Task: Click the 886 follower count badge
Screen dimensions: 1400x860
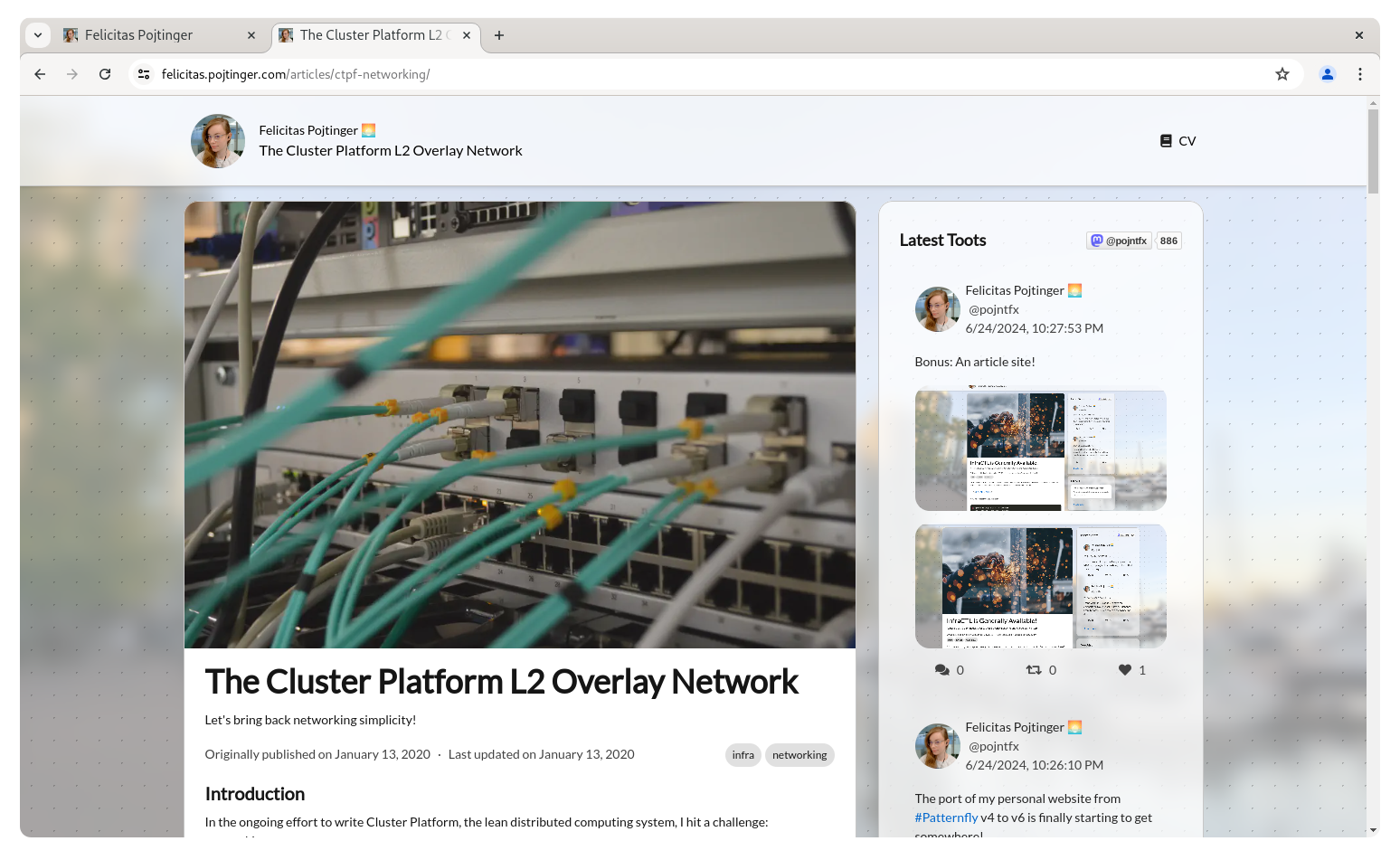Action: coord(1168,241)
